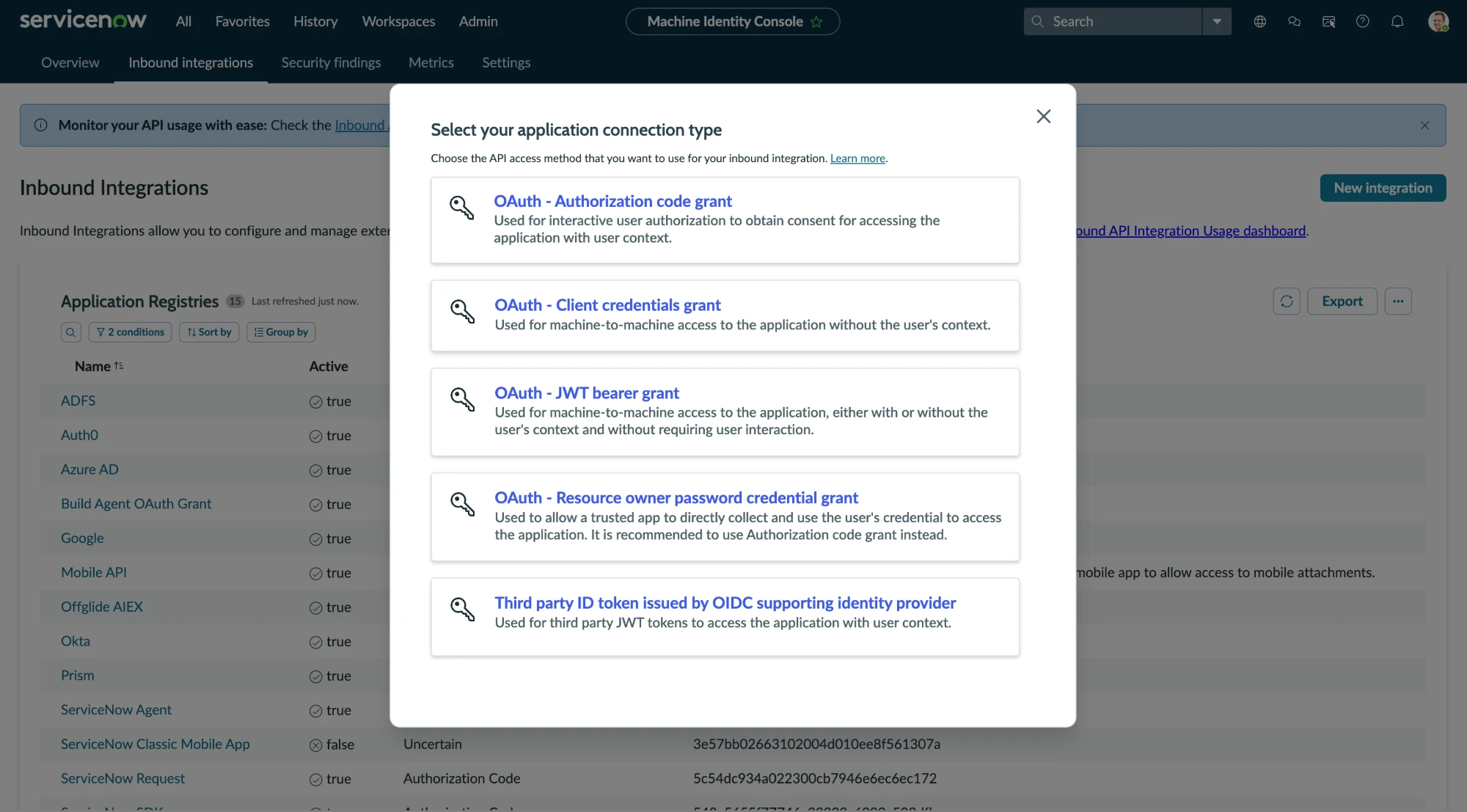This screenshot has width=1467, height=812.
Task: Open the ServiceNow Request record
Action: [122, 778]
